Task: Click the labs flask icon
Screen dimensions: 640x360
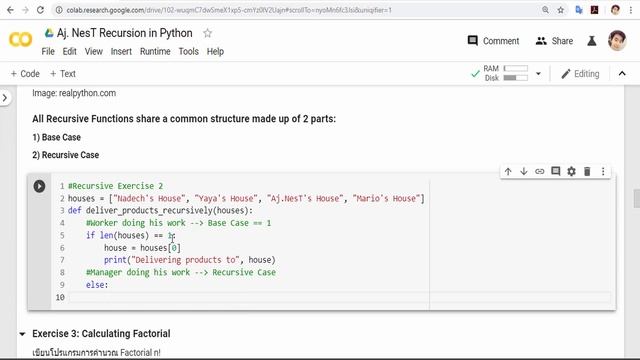Action: point(591,41)
